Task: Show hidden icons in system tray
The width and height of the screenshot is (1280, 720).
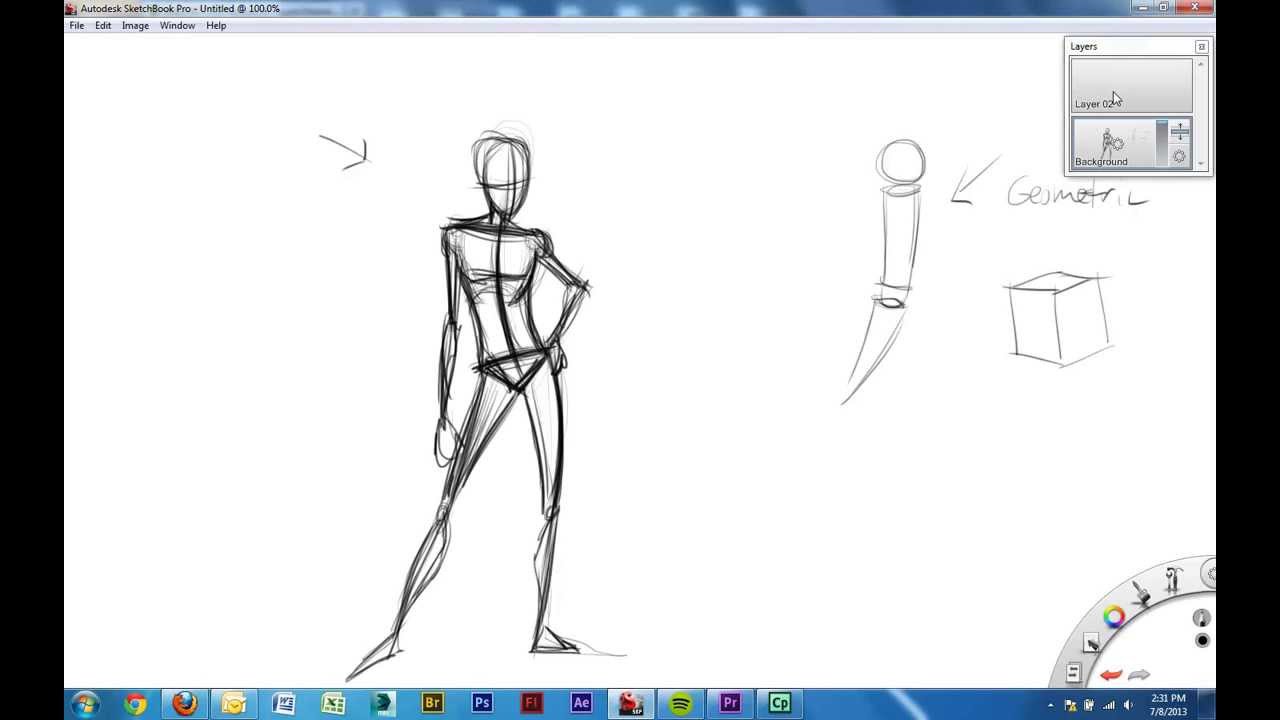Action: click(1050, 705)
